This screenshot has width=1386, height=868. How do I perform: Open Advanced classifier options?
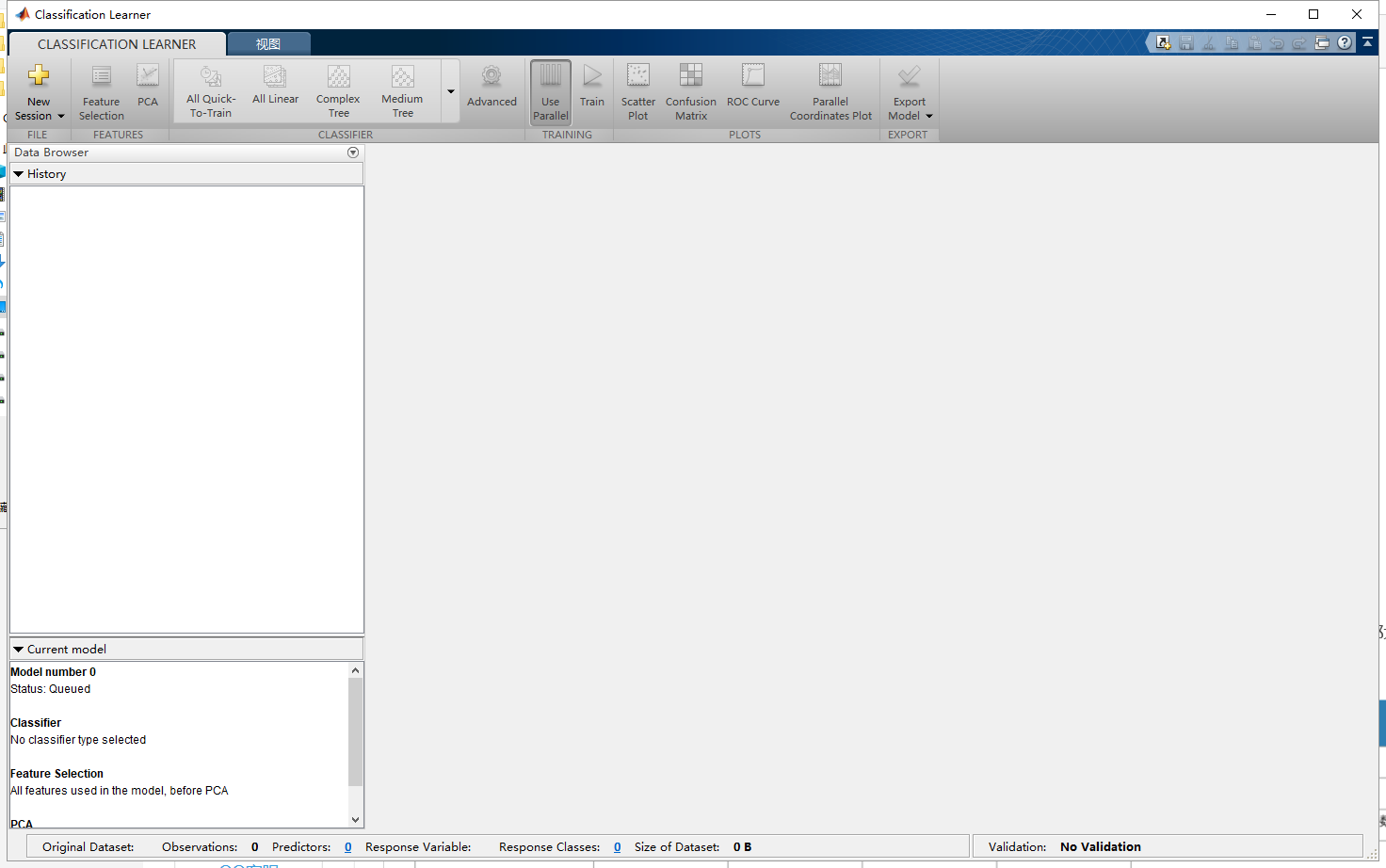[x=492, y=87]
